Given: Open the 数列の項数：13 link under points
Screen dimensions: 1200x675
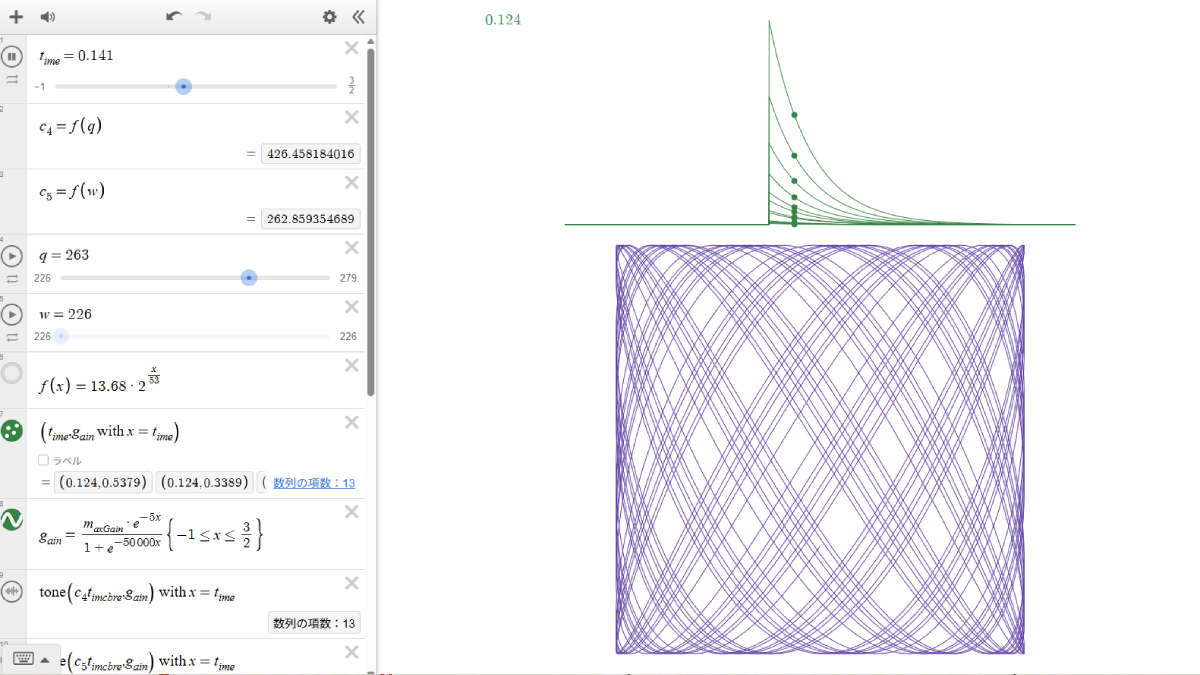Looking at the screenshot, I should click(314, 483).
